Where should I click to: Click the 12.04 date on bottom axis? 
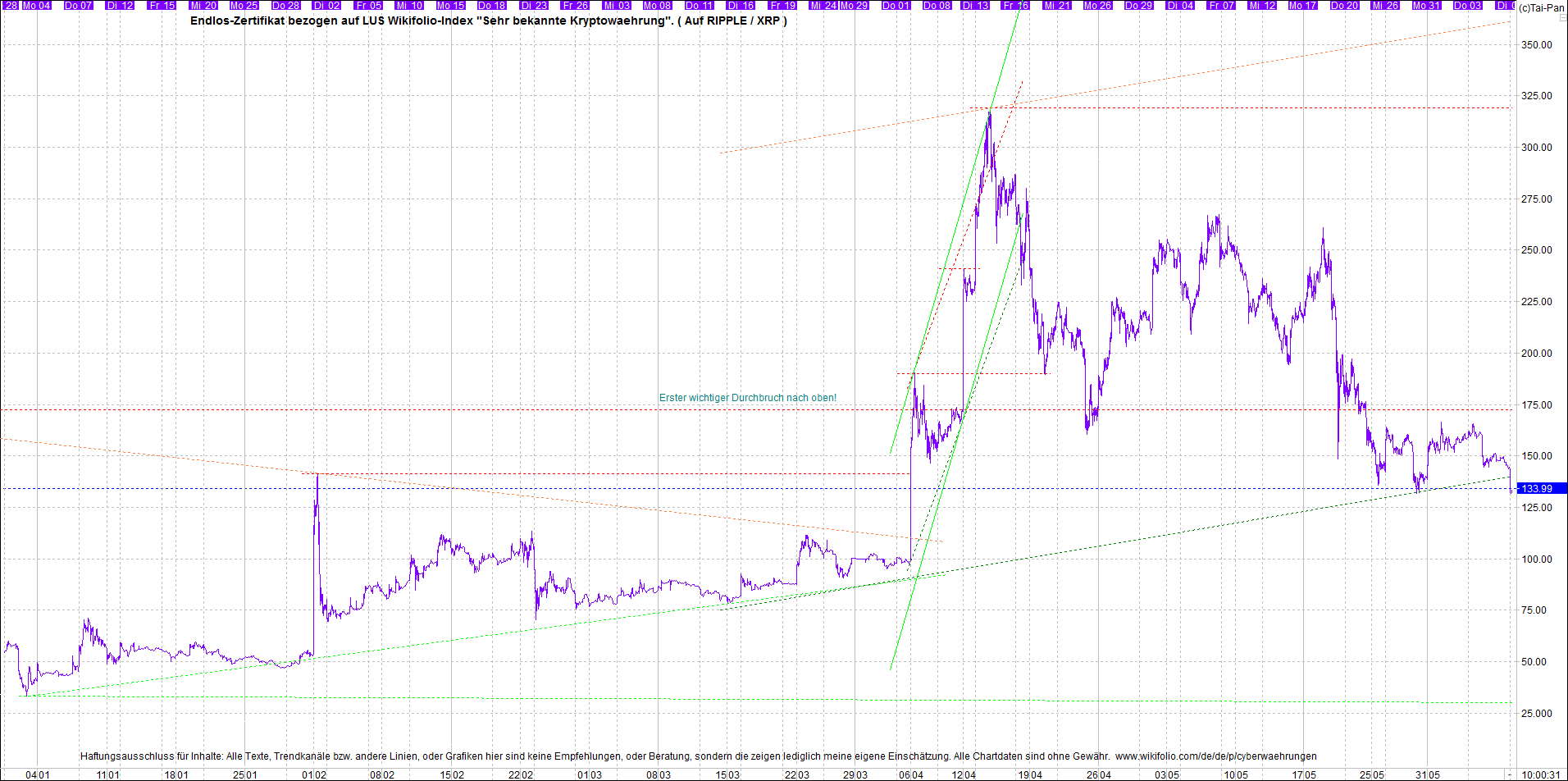pos(964,774)
